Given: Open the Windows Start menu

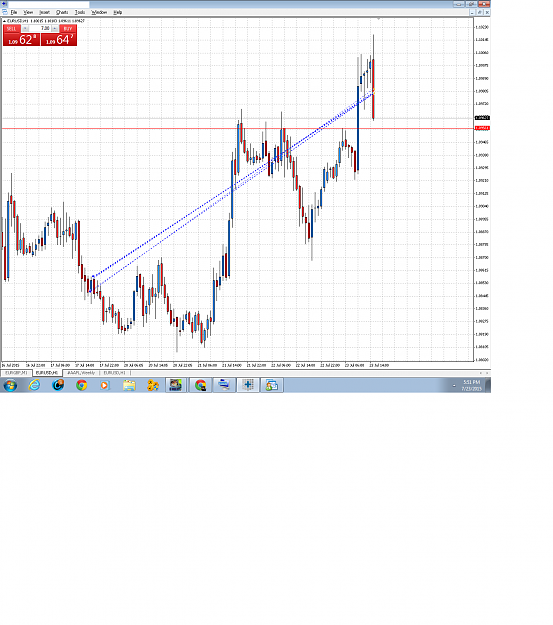Looking at the screenshot, I should (x=10, y=385).
